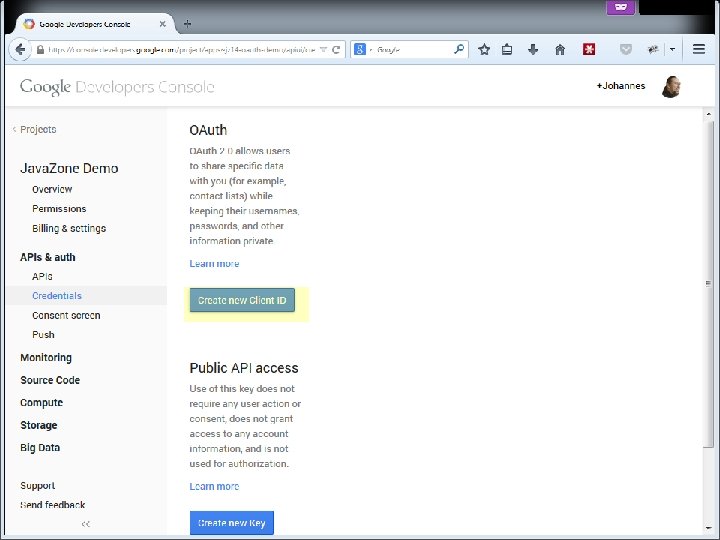The height and width of the screenshot is (540, 720).
Task: Open the Johannes profile avatar
Action: coord(671,86)
